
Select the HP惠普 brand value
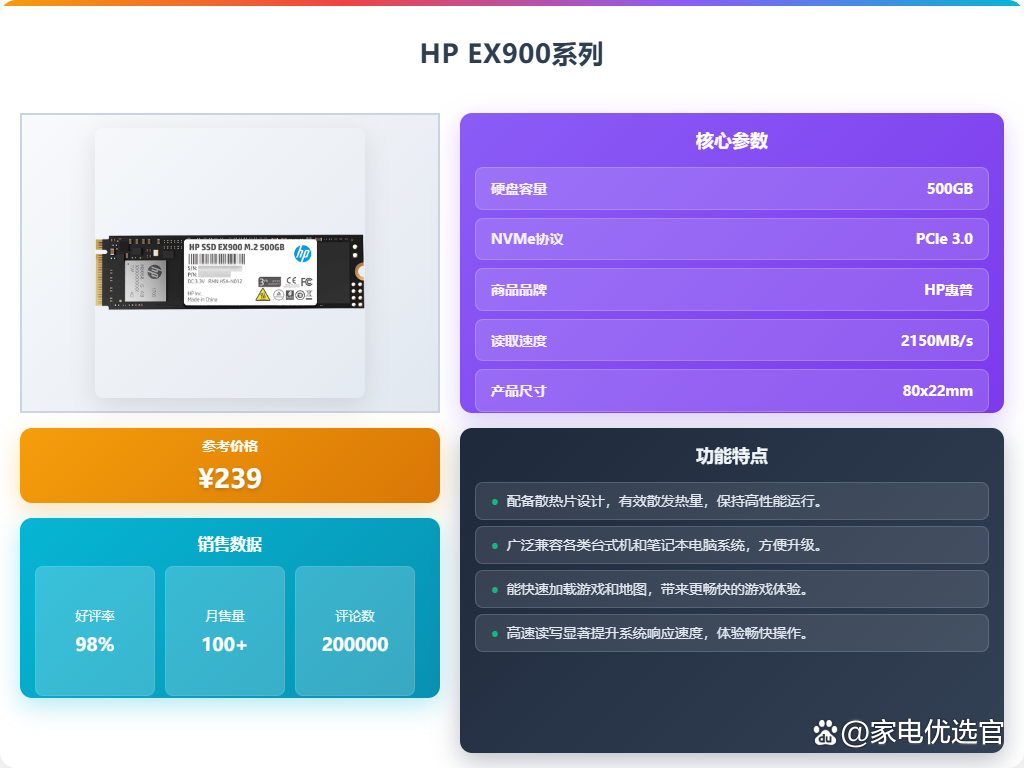click(948, 290)
